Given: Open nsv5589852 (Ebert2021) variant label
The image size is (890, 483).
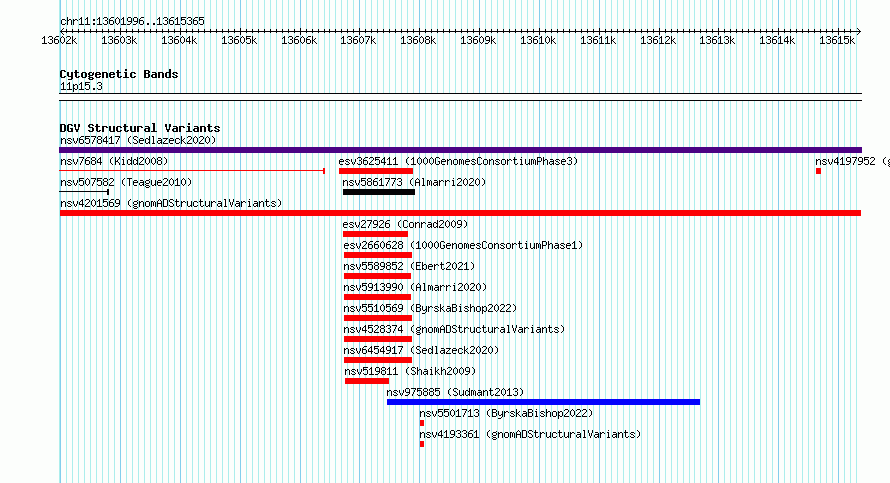Looking at the screenshot, I should 409,266.
